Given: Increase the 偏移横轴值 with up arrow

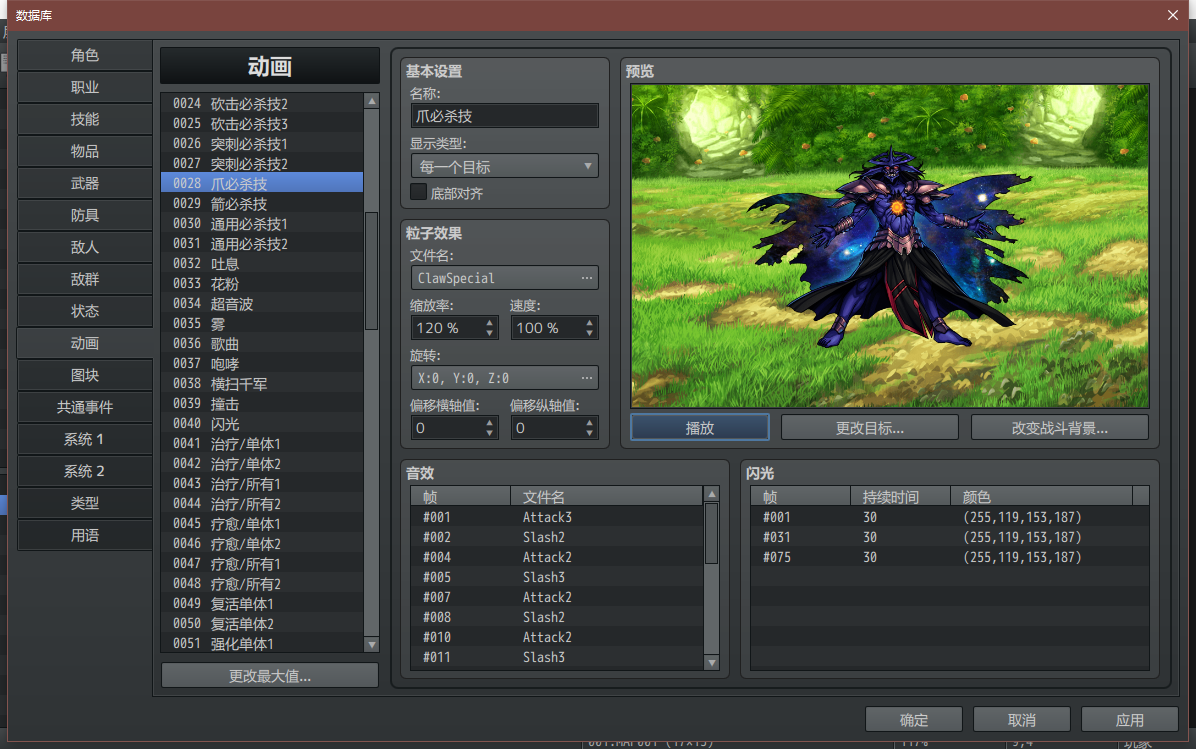Looking at the screenshot, I should 490,423.
